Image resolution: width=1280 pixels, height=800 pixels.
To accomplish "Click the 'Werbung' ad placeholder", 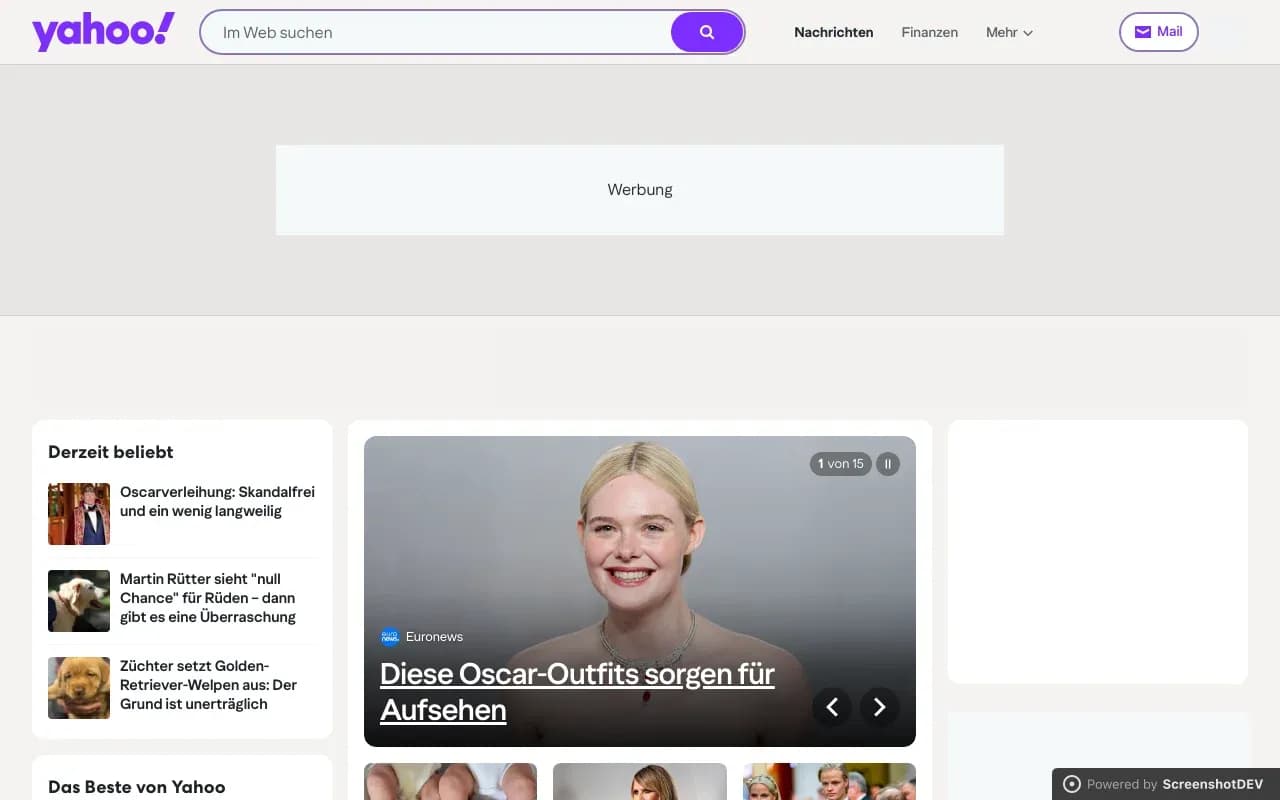I will tap(640, 190).
